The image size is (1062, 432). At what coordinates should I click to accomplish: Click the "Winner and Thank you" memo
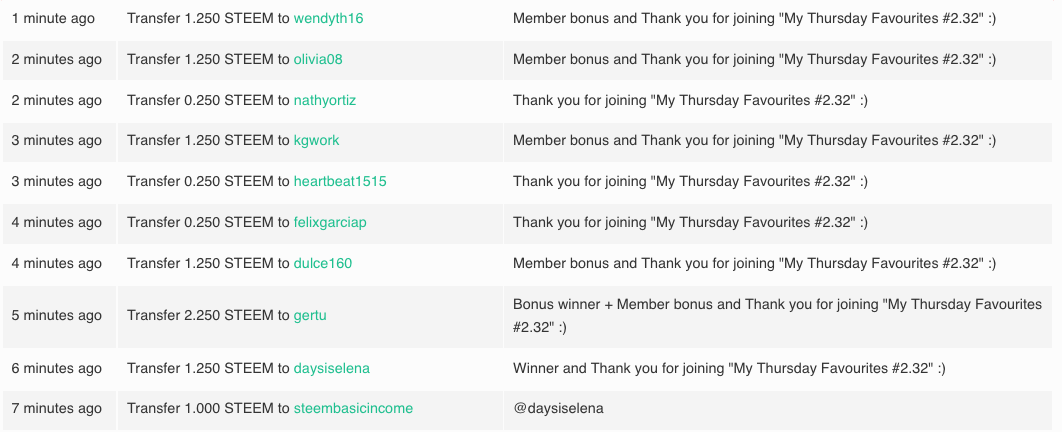point(729,368)
